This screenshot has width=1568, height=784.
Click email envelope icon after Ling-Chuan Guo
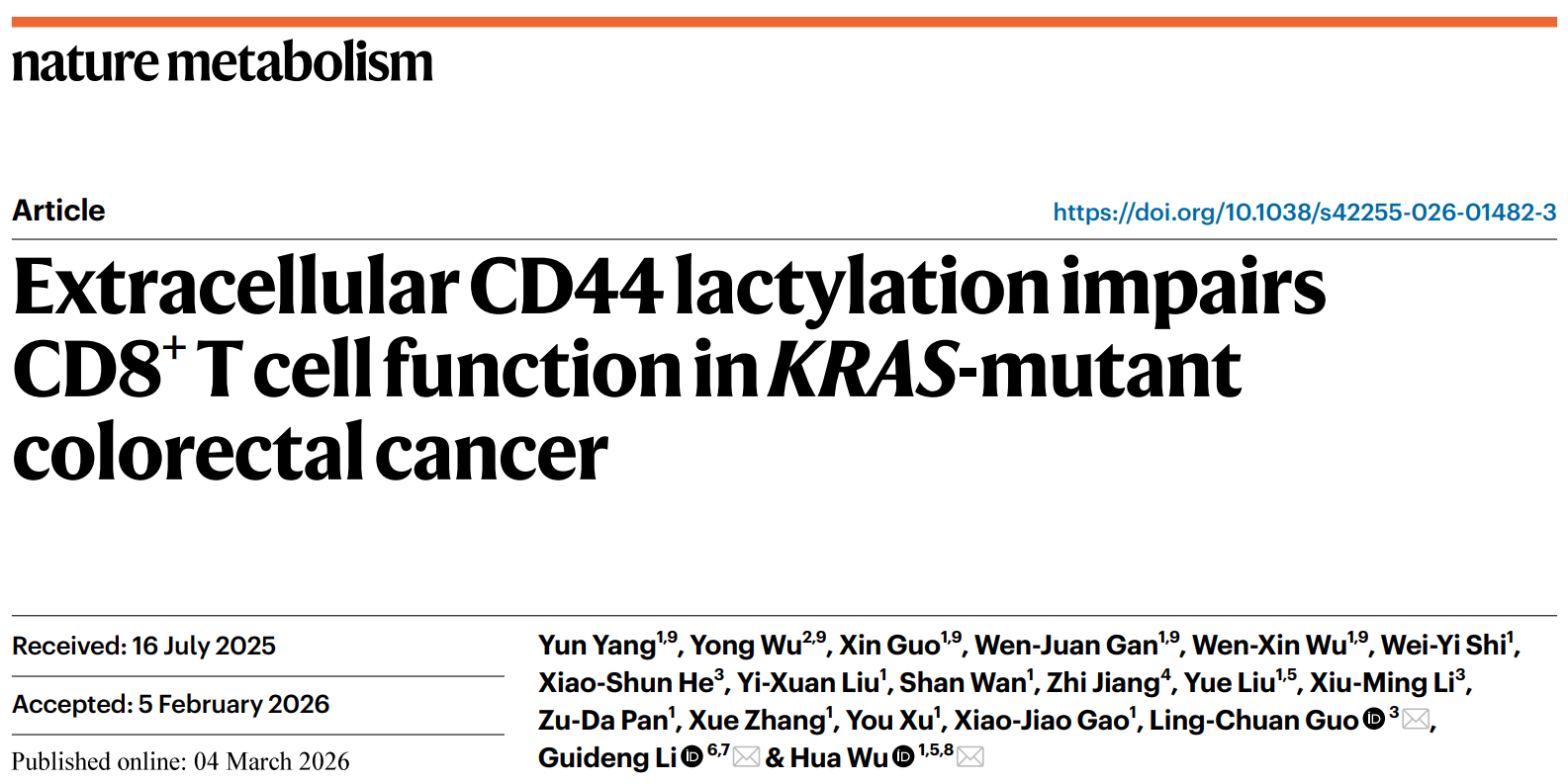pos(1416,720)
